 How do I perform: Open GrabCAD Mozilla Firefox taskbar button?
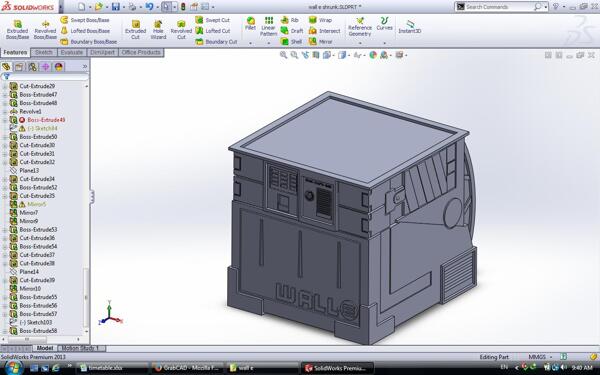(187, 368)
